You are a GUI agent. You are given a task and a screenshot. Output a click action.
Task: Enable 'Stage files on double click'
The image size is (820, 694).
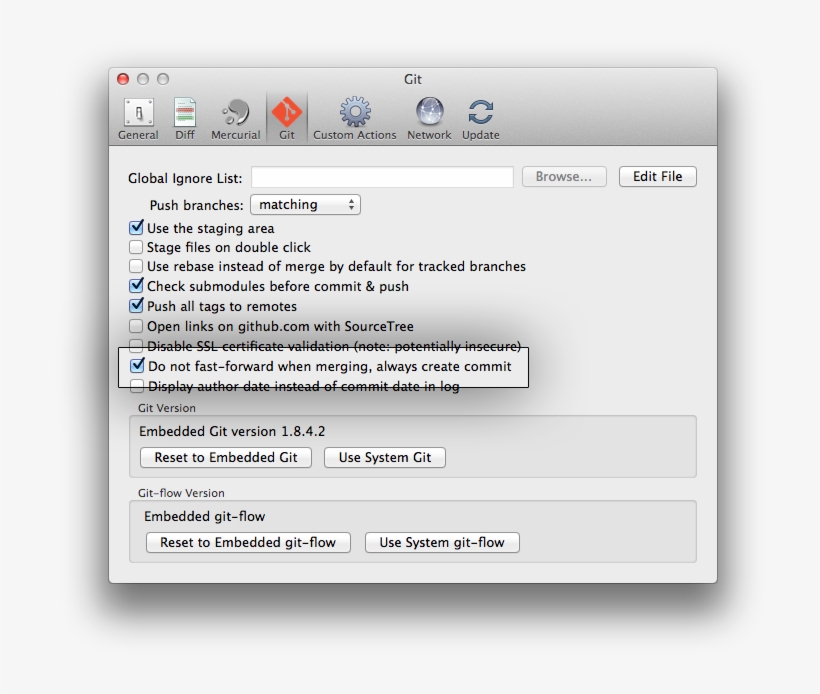click(136, 247)
